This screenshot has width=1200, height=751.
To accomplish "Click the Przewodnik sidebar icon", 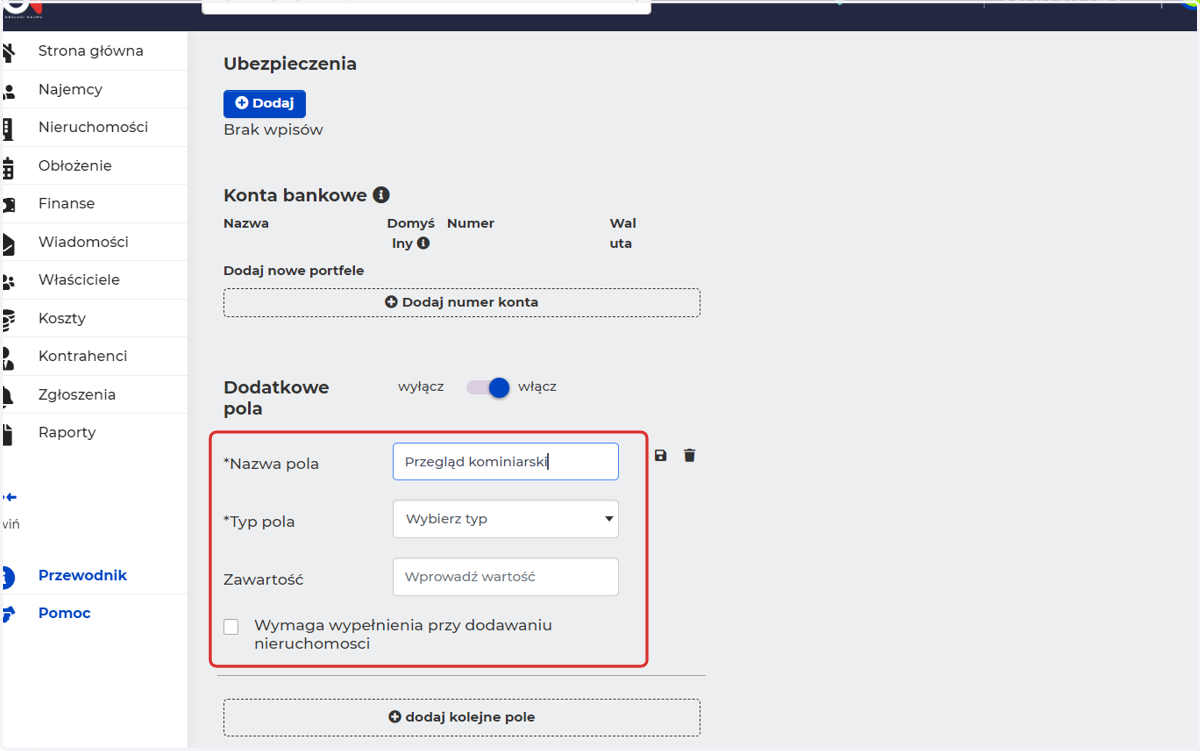I will [x=8, y=577].
